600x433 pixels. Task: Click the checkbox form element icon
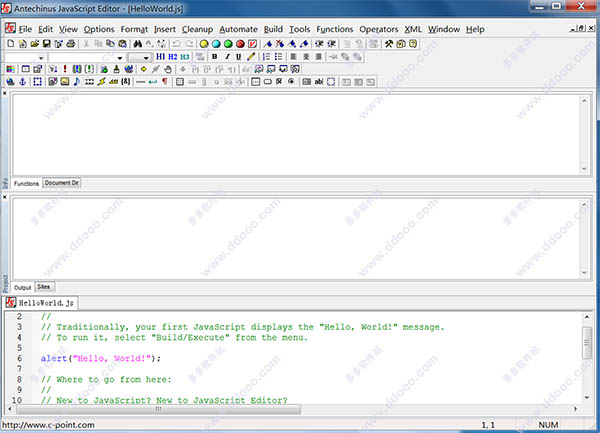[x=279, y=81]
